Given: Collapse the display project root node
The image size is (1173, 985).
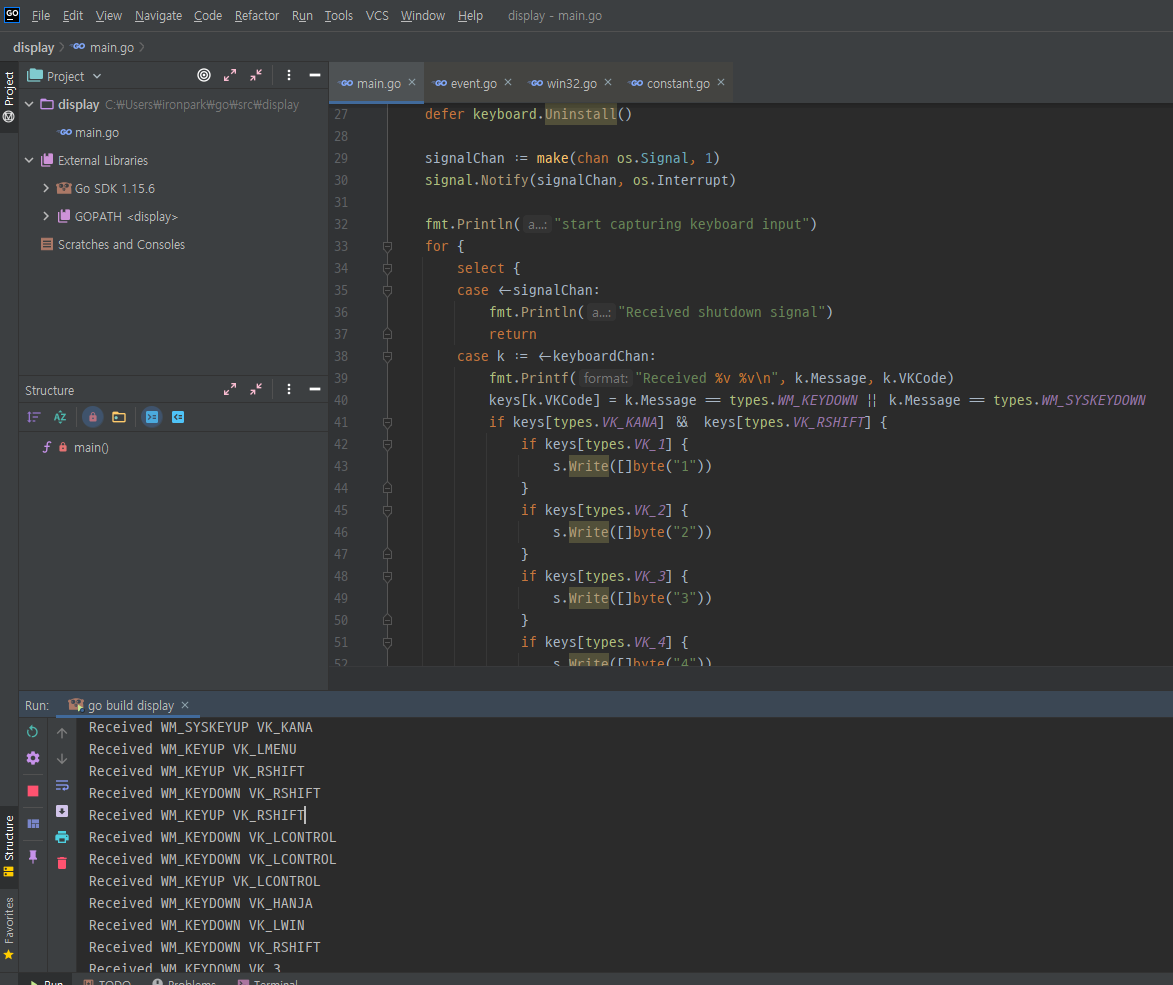Looking at the screenshot, I should pyautogui.click(x=29, y=105).
